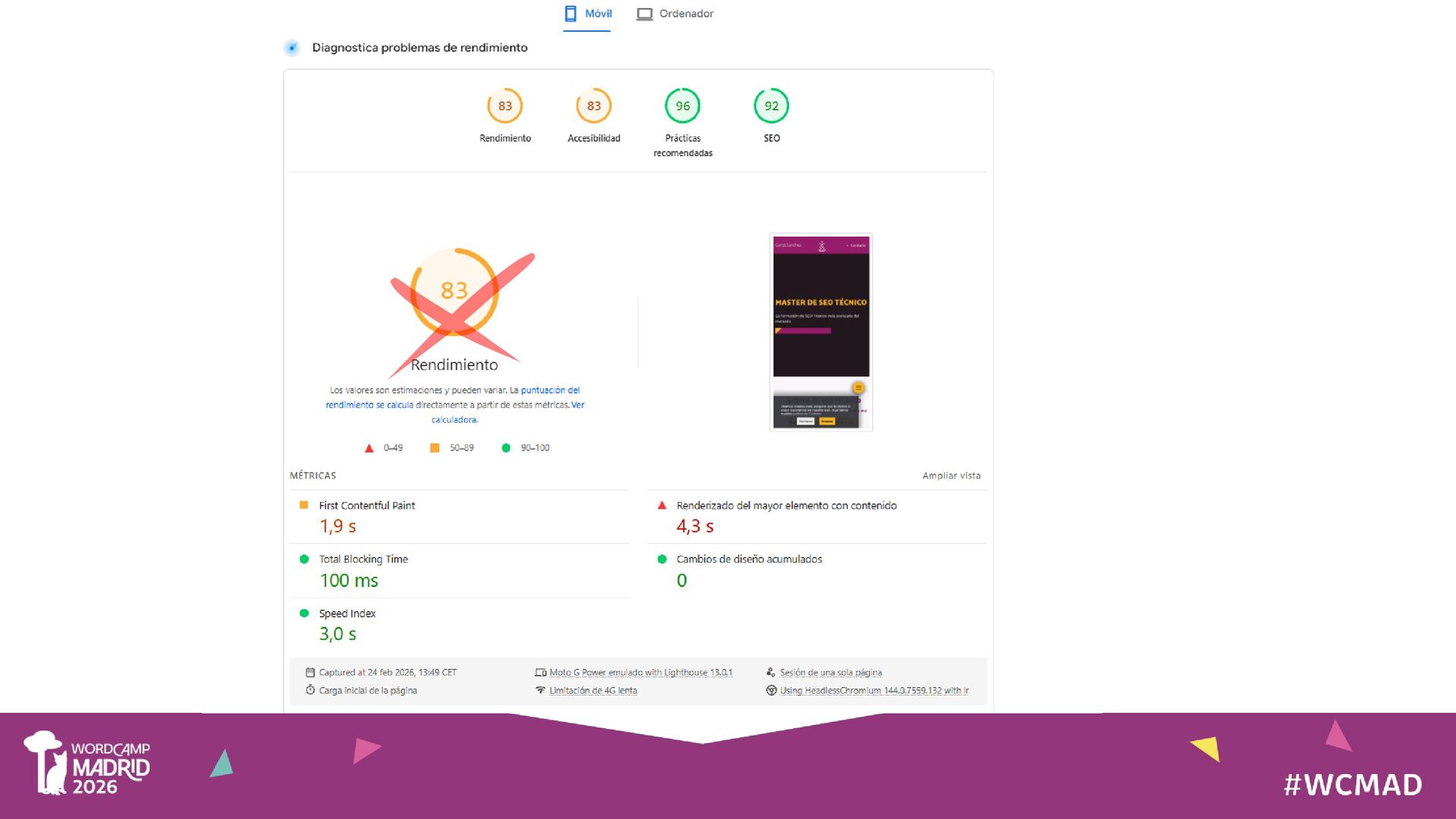Expand the First Contentful Paint metric
The image size is (1456, 819).
(x=460, y=516)
